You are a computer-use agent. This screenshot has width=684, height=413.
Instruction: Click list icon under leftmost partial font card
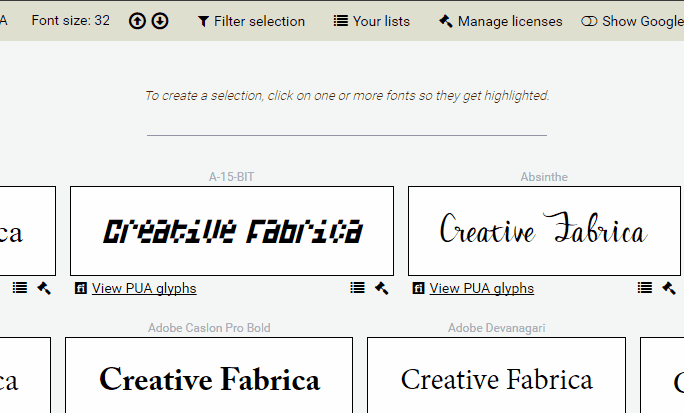[20, 288]
